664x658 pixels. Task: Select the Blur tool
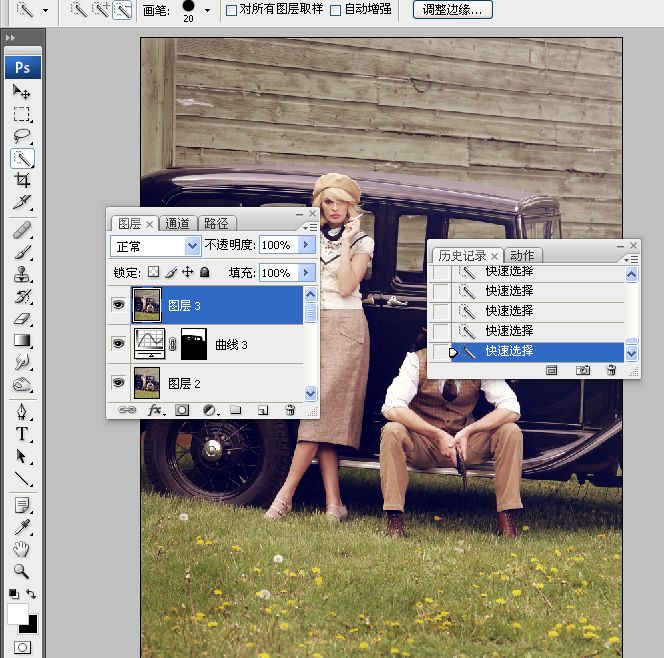22,362
